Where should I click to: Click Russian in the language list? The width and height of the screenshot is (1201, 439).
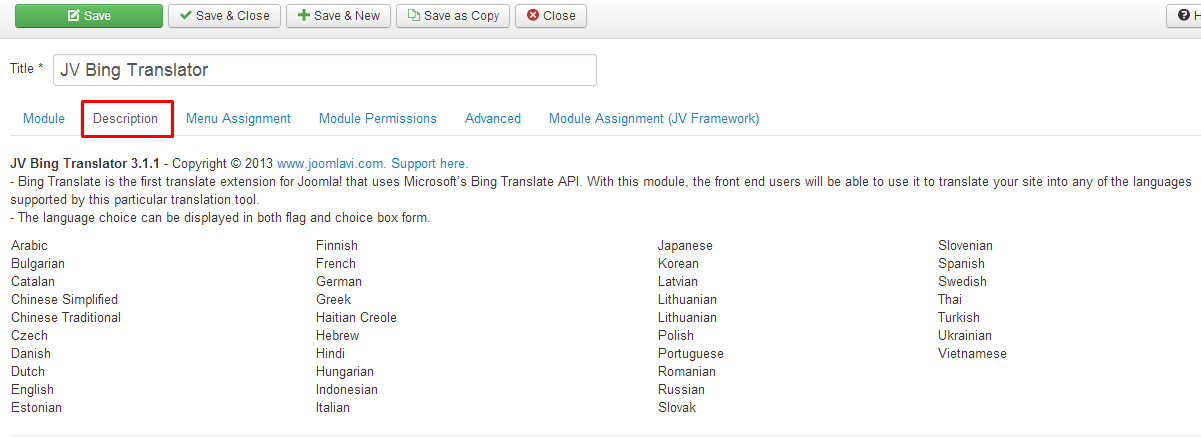[681, 389]
